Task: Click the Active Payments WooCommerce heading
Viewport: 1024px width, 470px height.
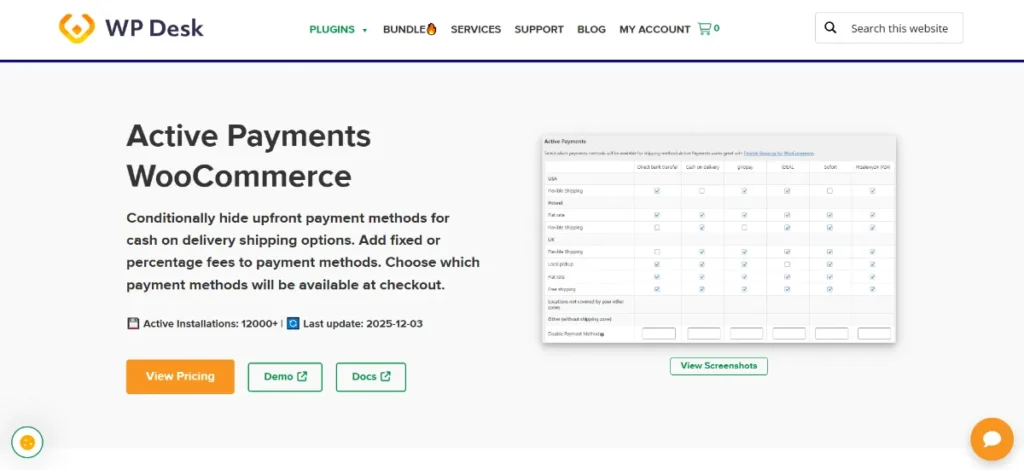Action: click(x=249, y=155)
